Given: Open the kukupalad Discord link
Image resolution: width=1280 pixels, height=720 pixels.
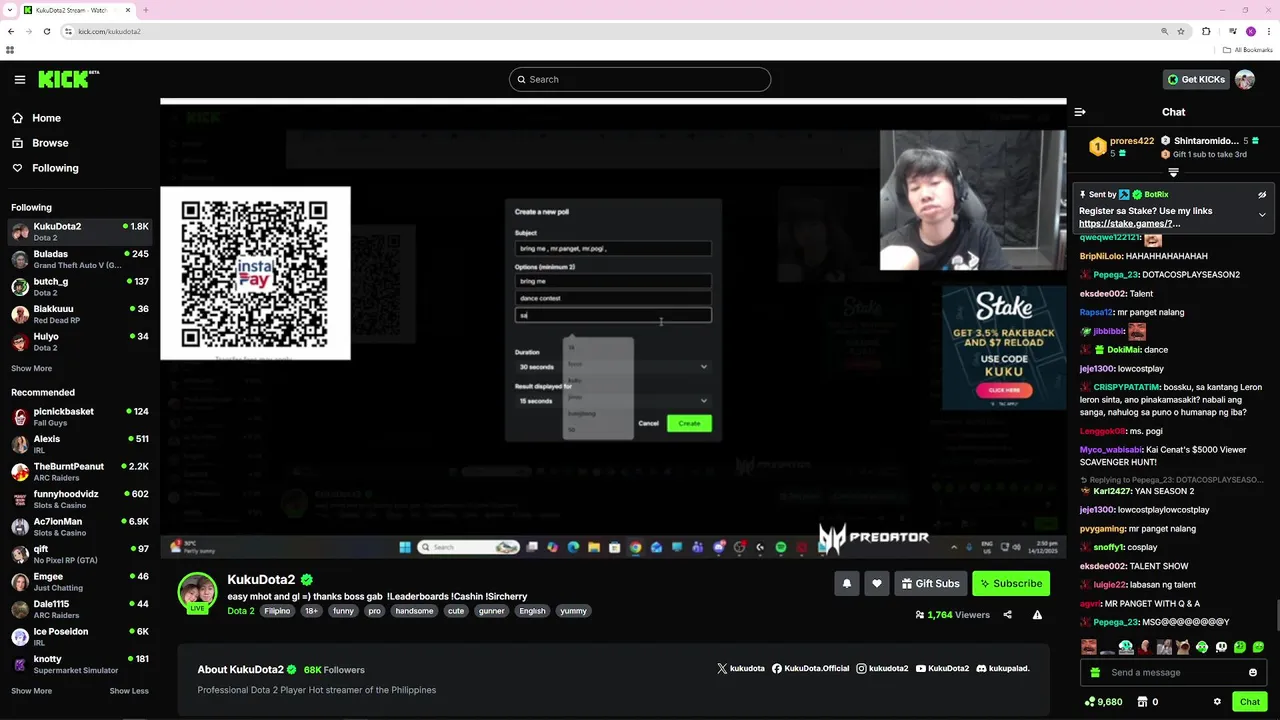Looking at the screenshot, I should 1003,668.
